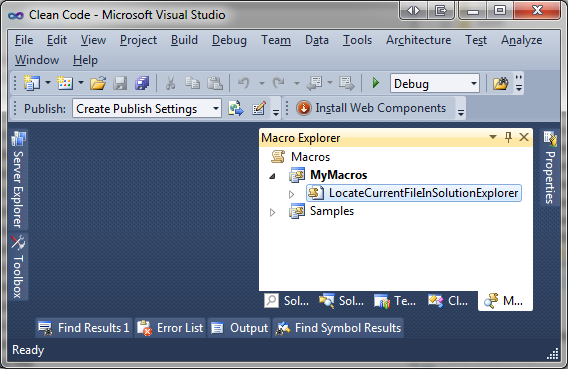Click the Save All toolbar icon
Image resolution: width=568 pixels, height=369 pixels.
click(142, 84)
